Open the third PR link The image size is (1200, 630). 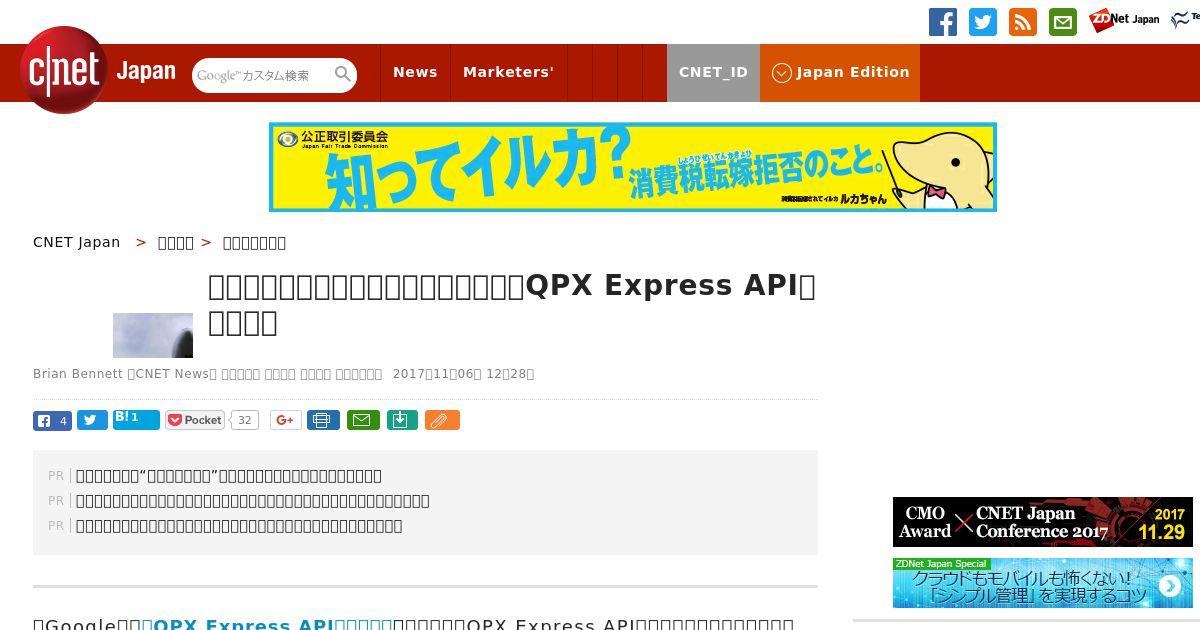[x=239, y=526]
